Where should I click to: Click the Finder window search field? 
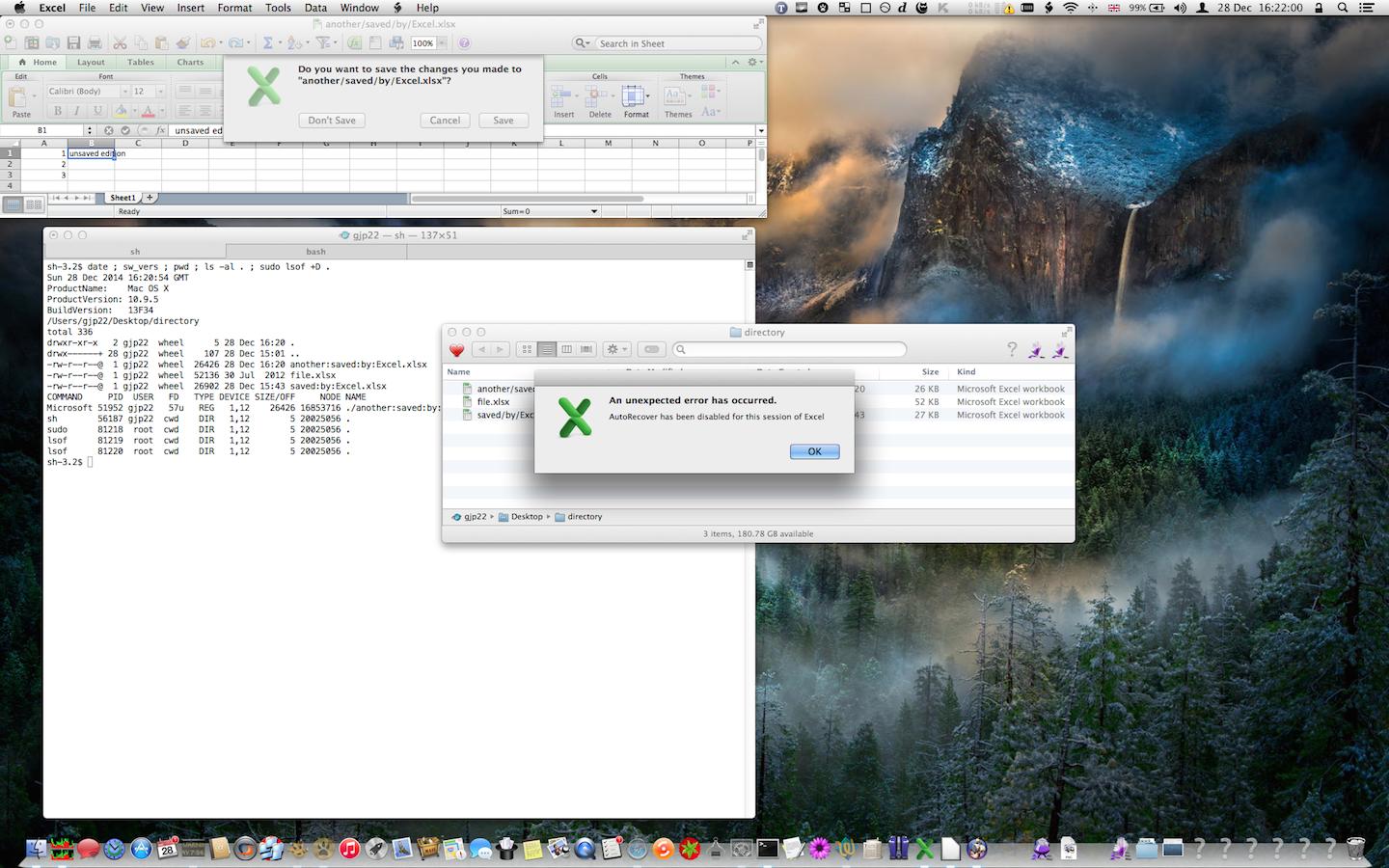790,349
